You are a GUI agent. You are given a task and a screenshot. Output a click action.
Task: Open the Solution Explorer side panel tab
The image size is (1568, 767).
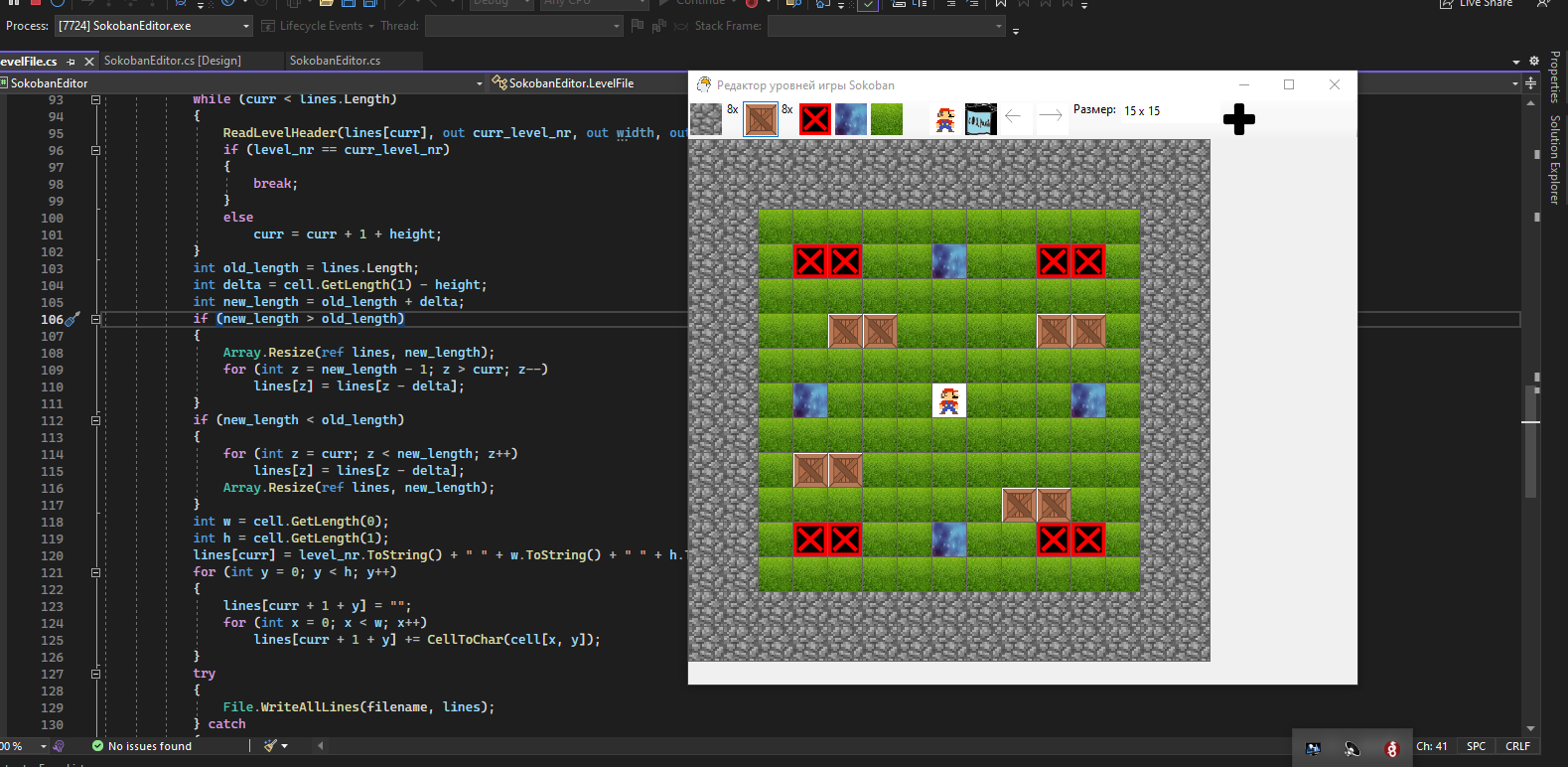1555,160
